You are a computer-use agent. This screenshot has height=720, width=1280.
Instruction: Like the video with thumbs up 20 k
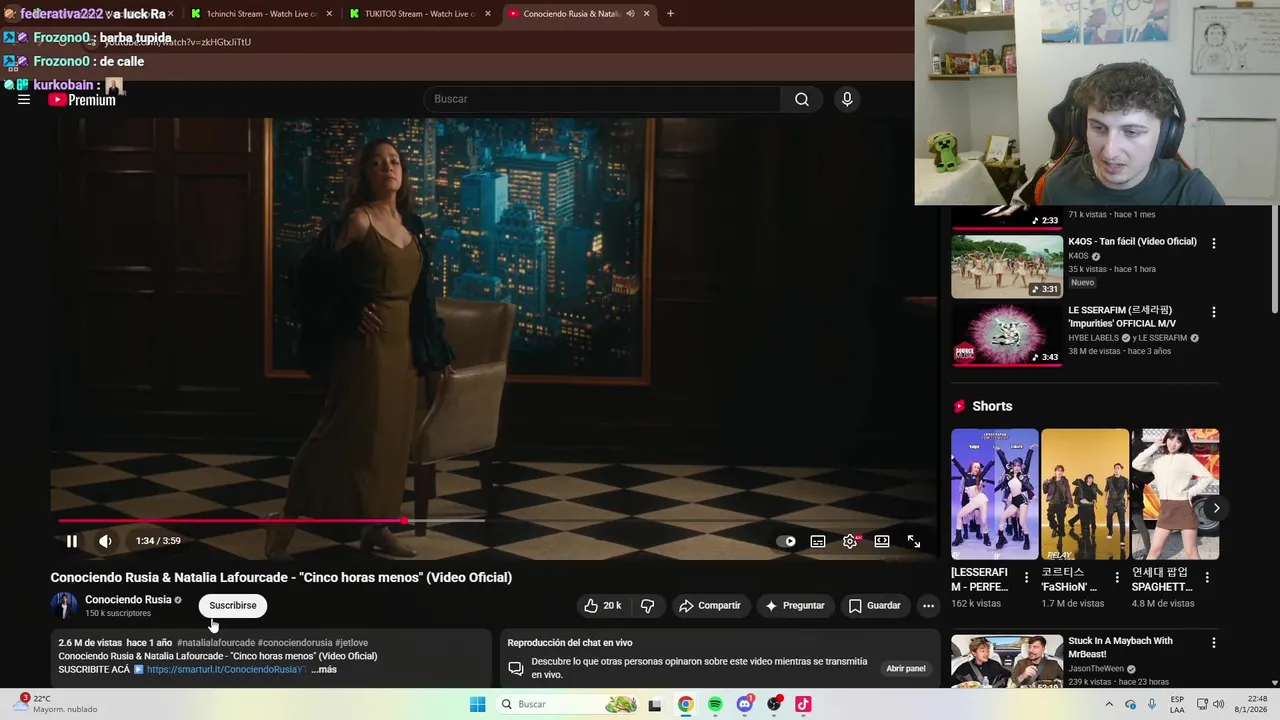pos(603,605)
